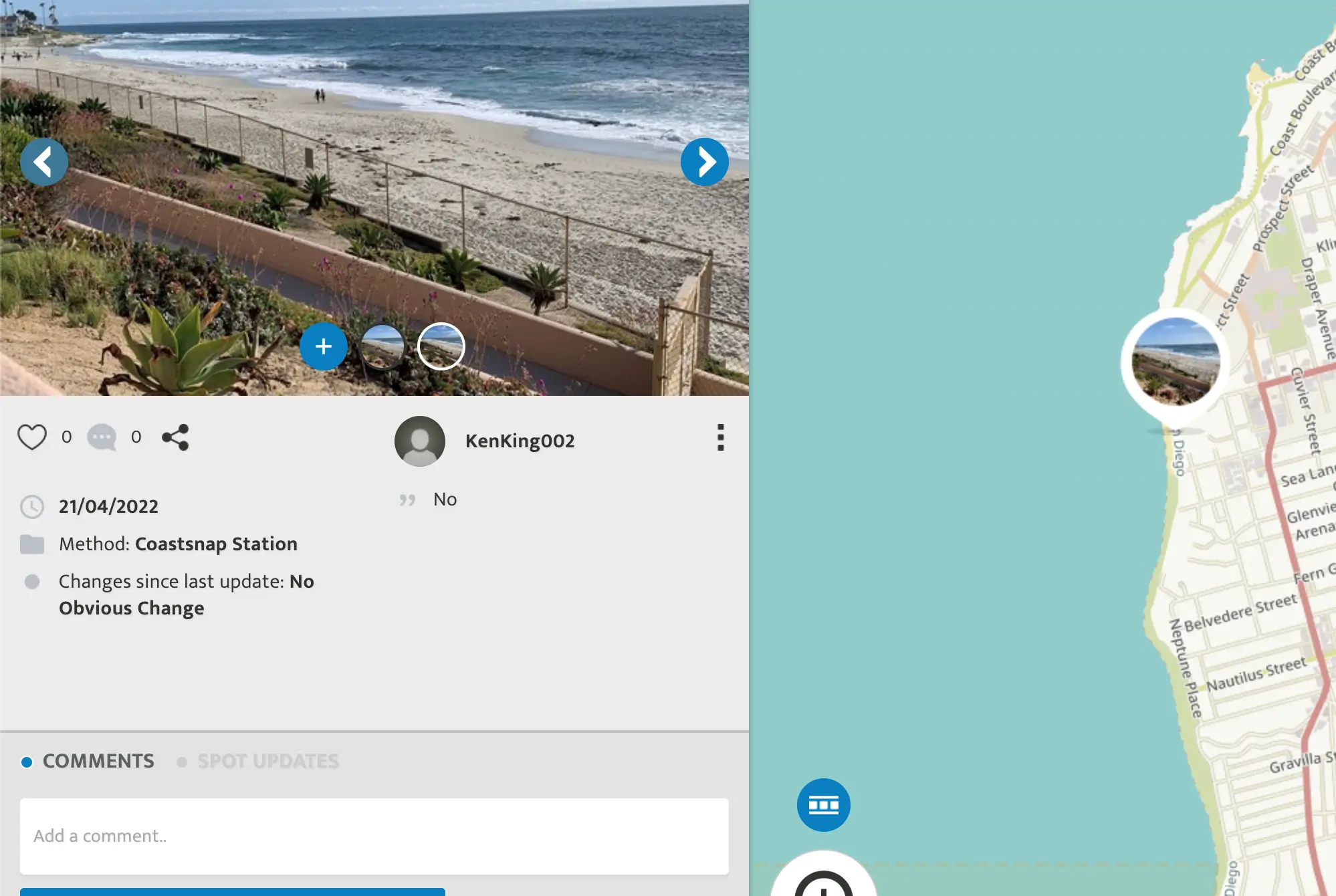Focus the Add a comment field
The image size is (1336, 896).
374,836
